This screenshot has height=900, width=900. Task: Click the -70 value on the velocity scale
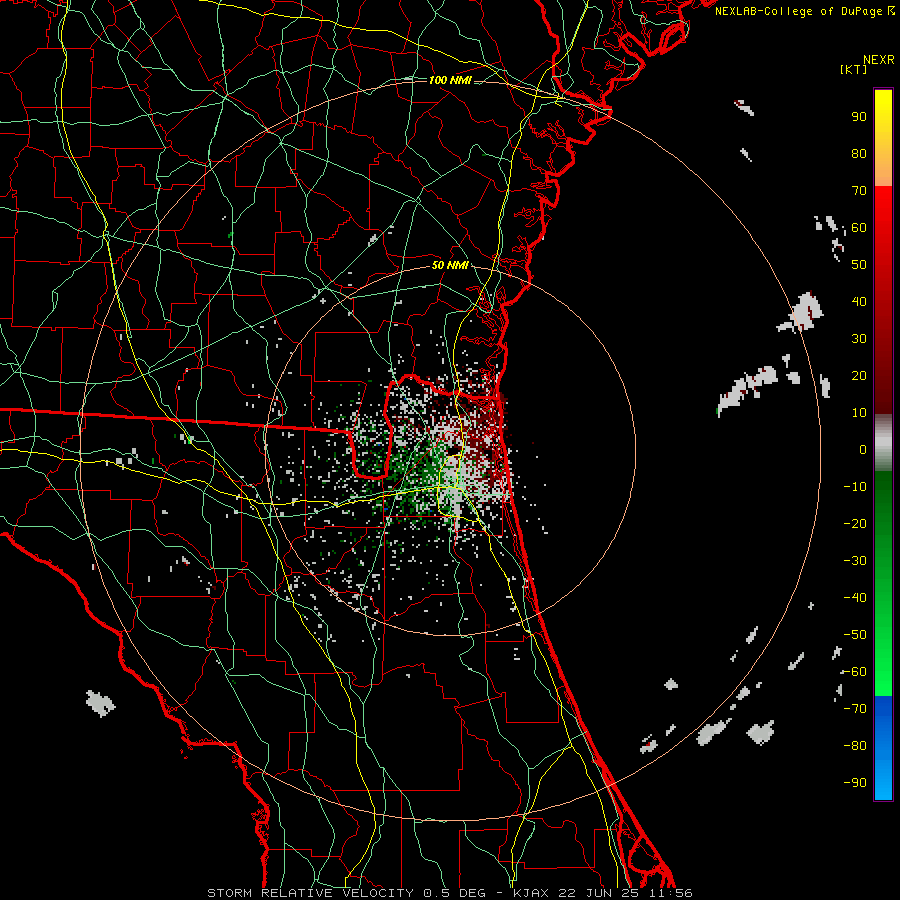(855, 709)
